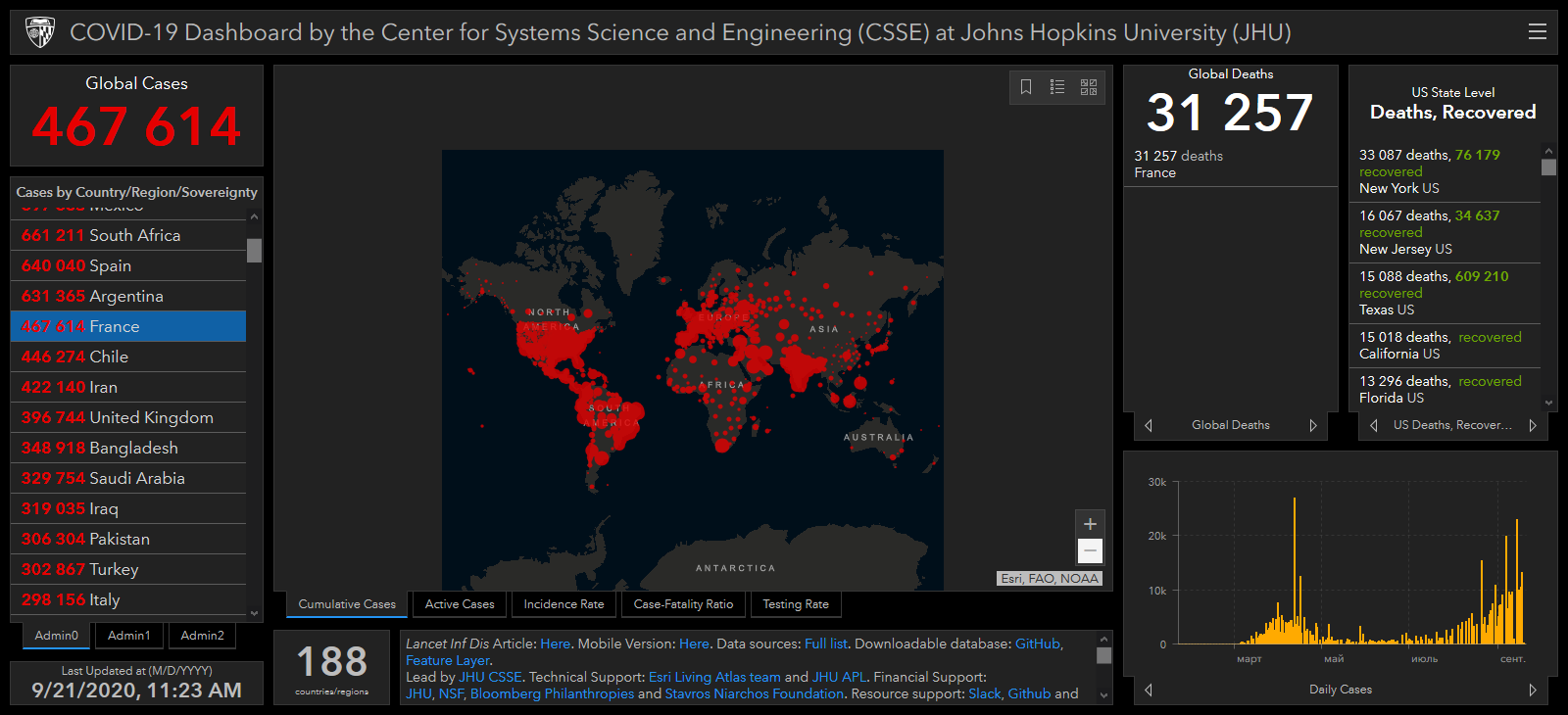Select Pakistan in country list
Screen dimensions: 1568x715
click(x=128, y=539)
